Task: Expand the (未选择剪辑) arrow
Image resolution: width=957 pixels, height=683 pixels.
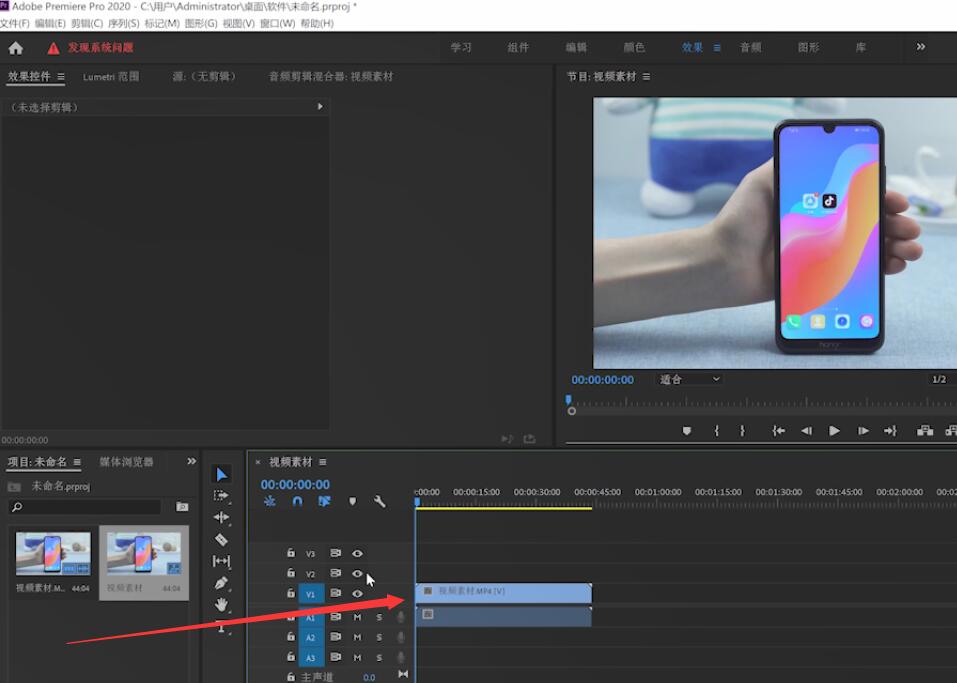Action: [x=320, y=107]
